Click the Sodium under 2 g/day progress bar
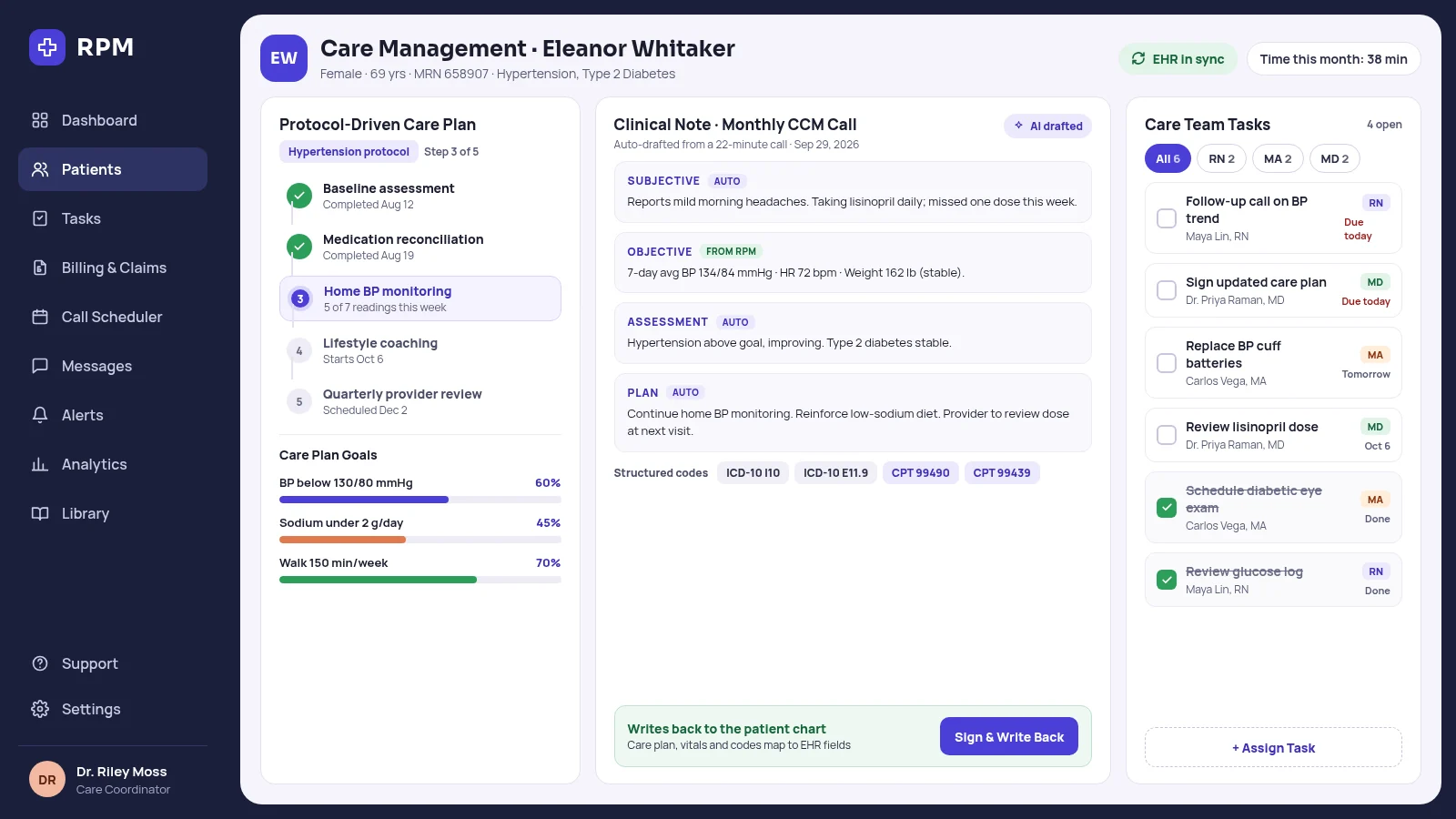1456x819 pixels. (420, 540)
